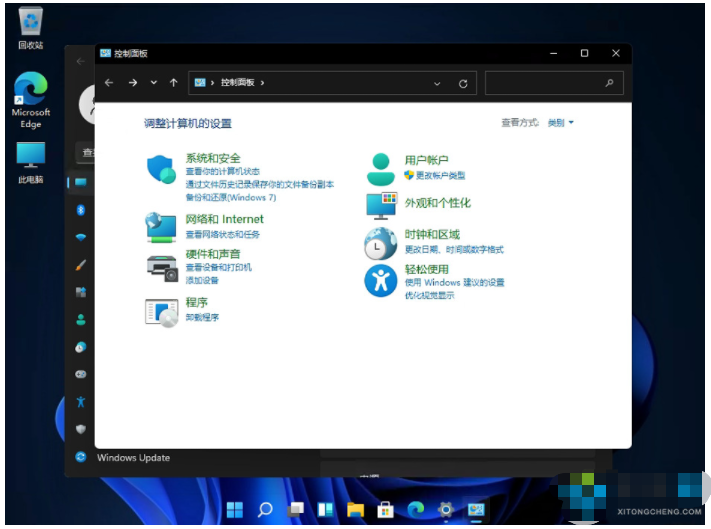Click the refresh button in address bar
Viewport: 711px width, 529px height.
click(x=462, y=84)
